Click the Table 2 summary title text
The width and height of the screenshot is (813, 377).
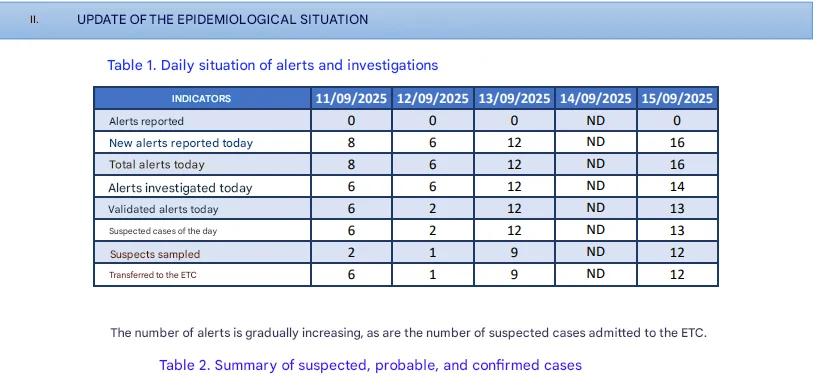[x=370, y=365]
